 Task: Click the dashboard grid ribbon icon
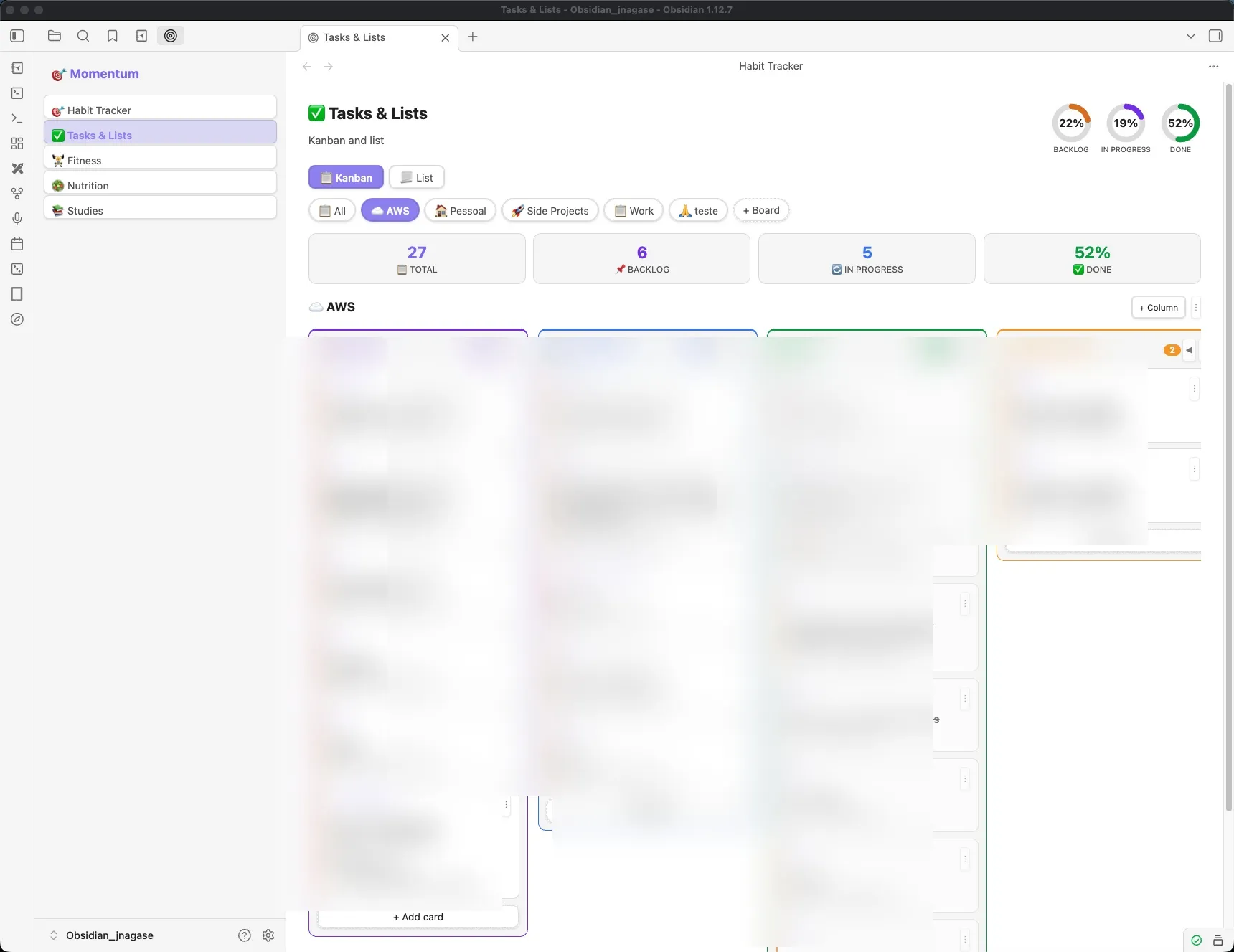click(17, 143)
